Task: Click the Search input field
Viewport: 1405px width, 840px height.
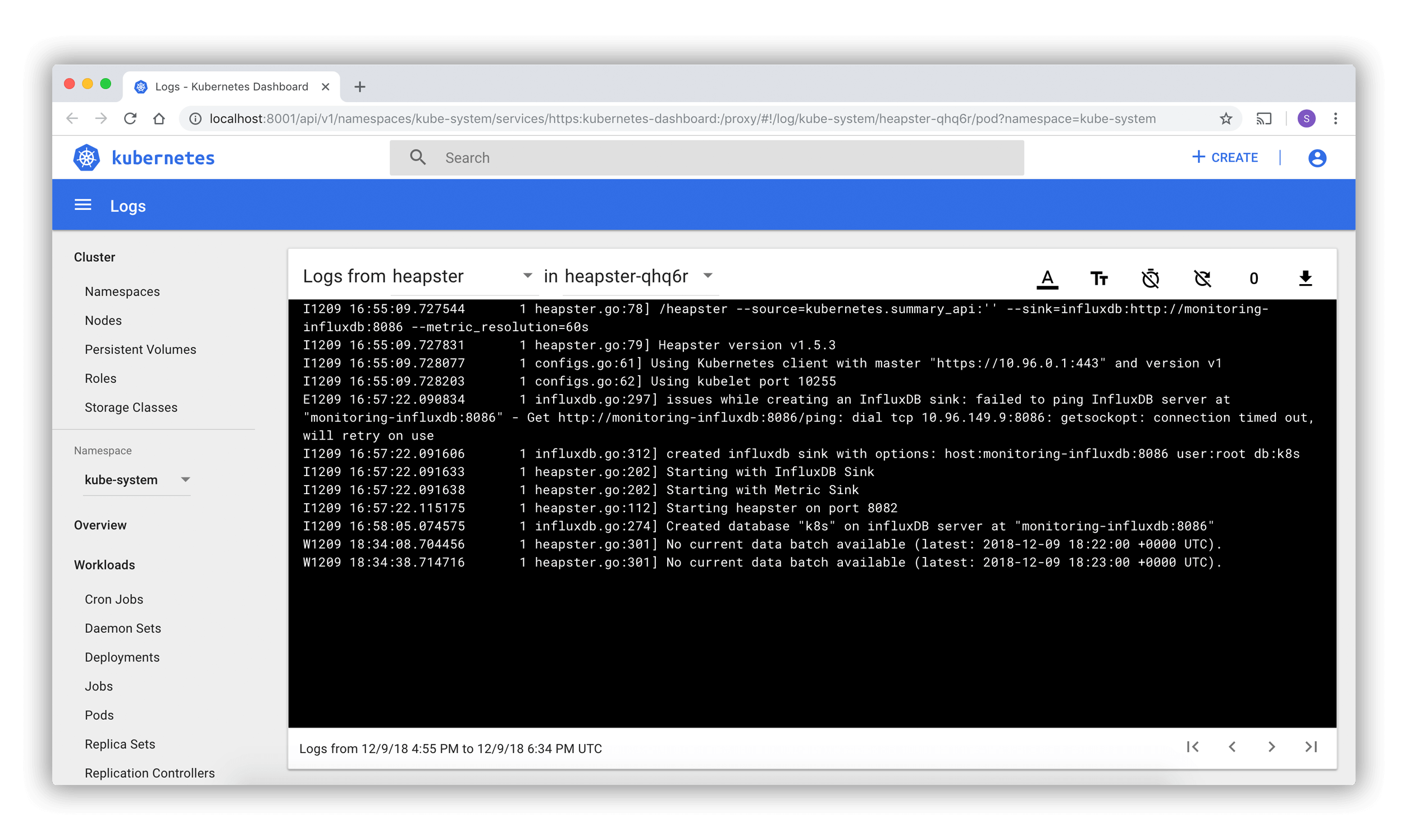Action: [707, 157]
